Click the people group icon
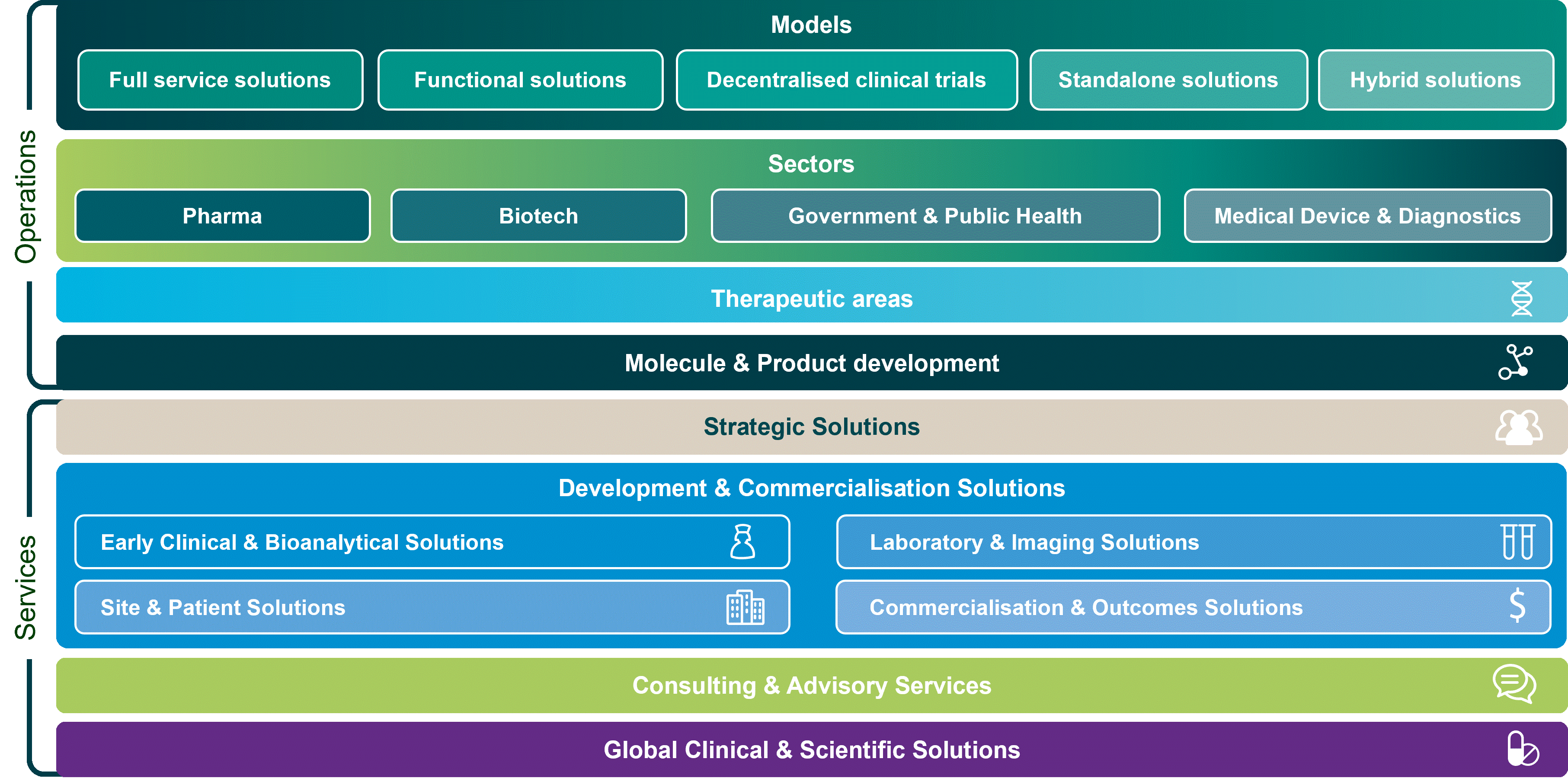1568x778 pixels. (1518, 427)
